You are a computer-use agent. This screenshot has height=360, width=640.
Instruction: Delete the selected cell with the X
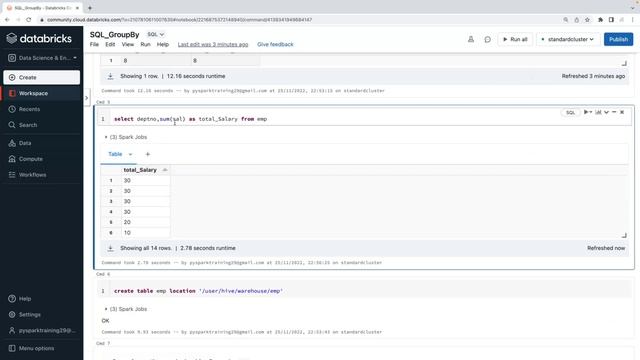click(x=622, y=112)
